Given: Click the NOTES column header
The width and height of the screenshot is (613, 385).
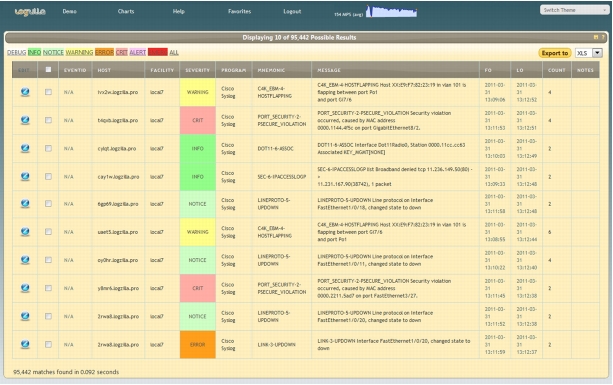Looking at the screenshot, I should [585, 70].
